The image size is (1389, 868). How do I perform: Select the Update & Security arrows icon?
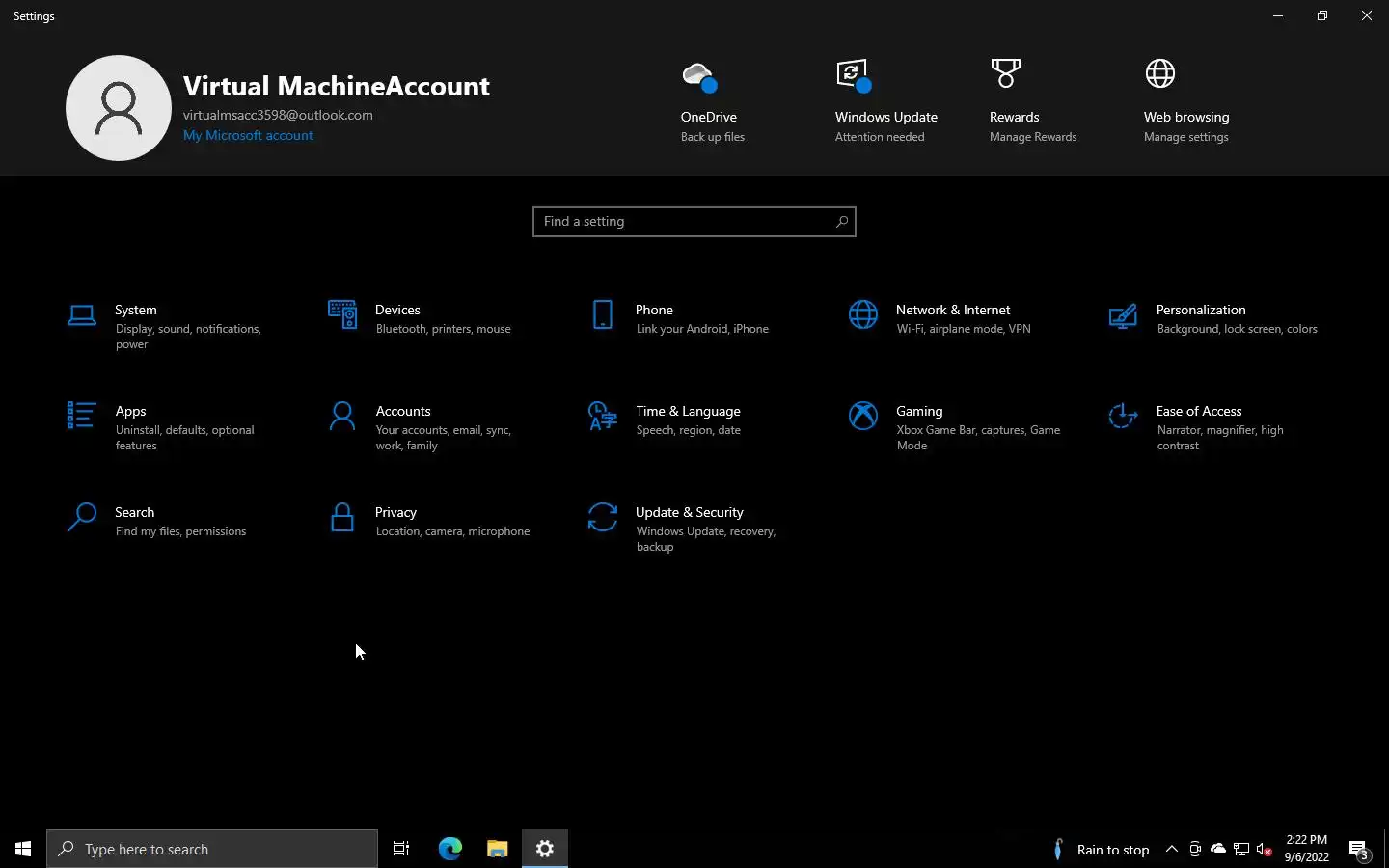point(603,517)
